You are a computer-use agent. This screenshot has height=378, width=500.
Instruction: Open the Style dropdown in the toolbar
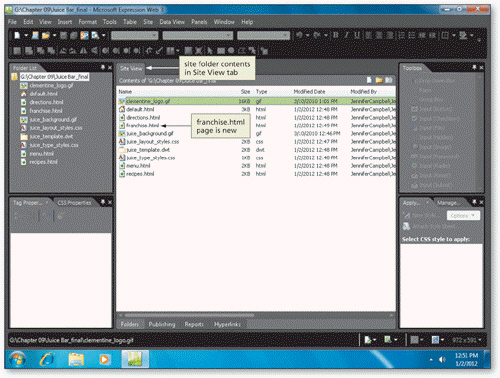(x=134, y=35)
